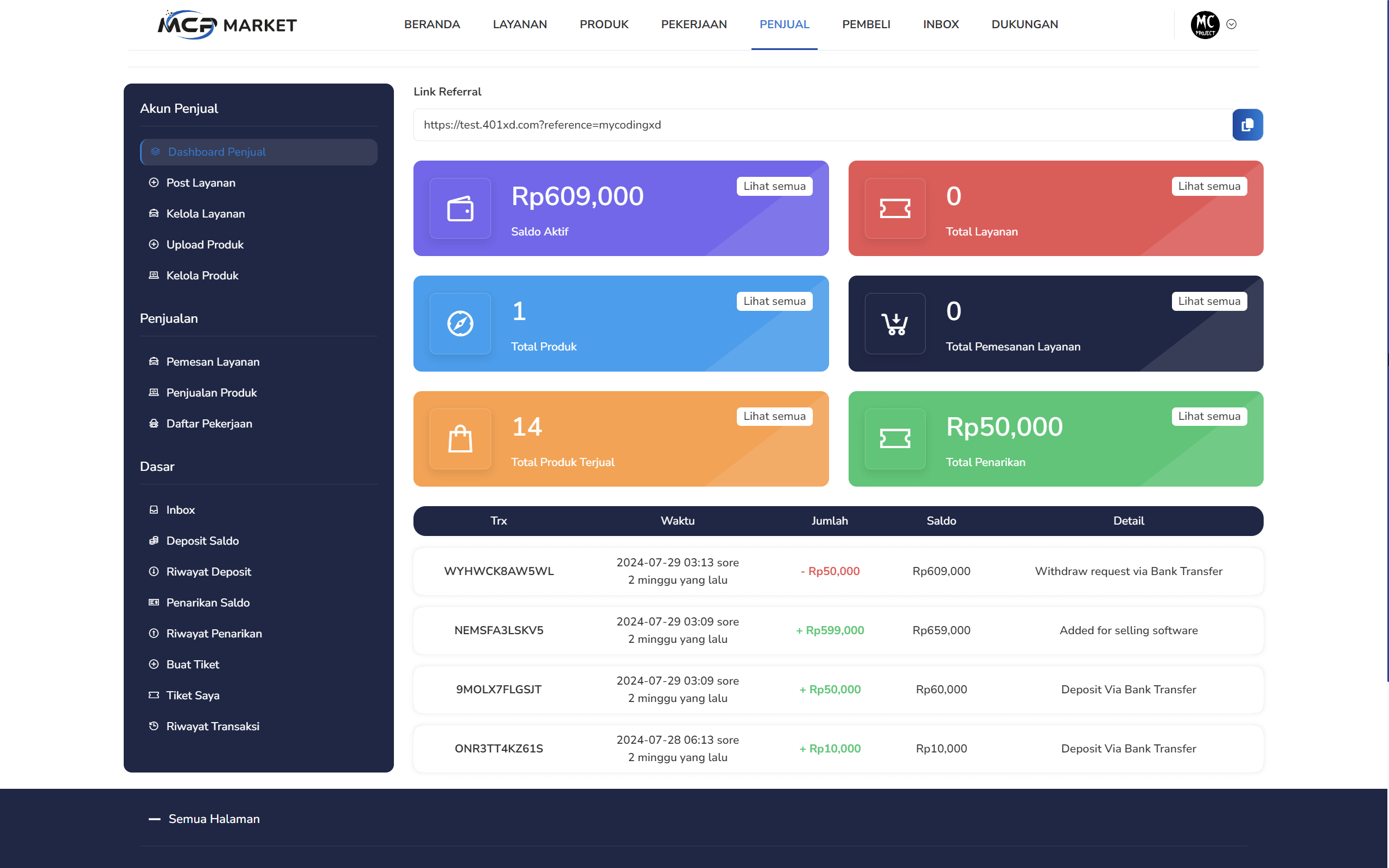The image size is (1389, 868).
Task: Copy the referral link using the copy icon
Action: pyautogui.click(x=1247, y=125)
